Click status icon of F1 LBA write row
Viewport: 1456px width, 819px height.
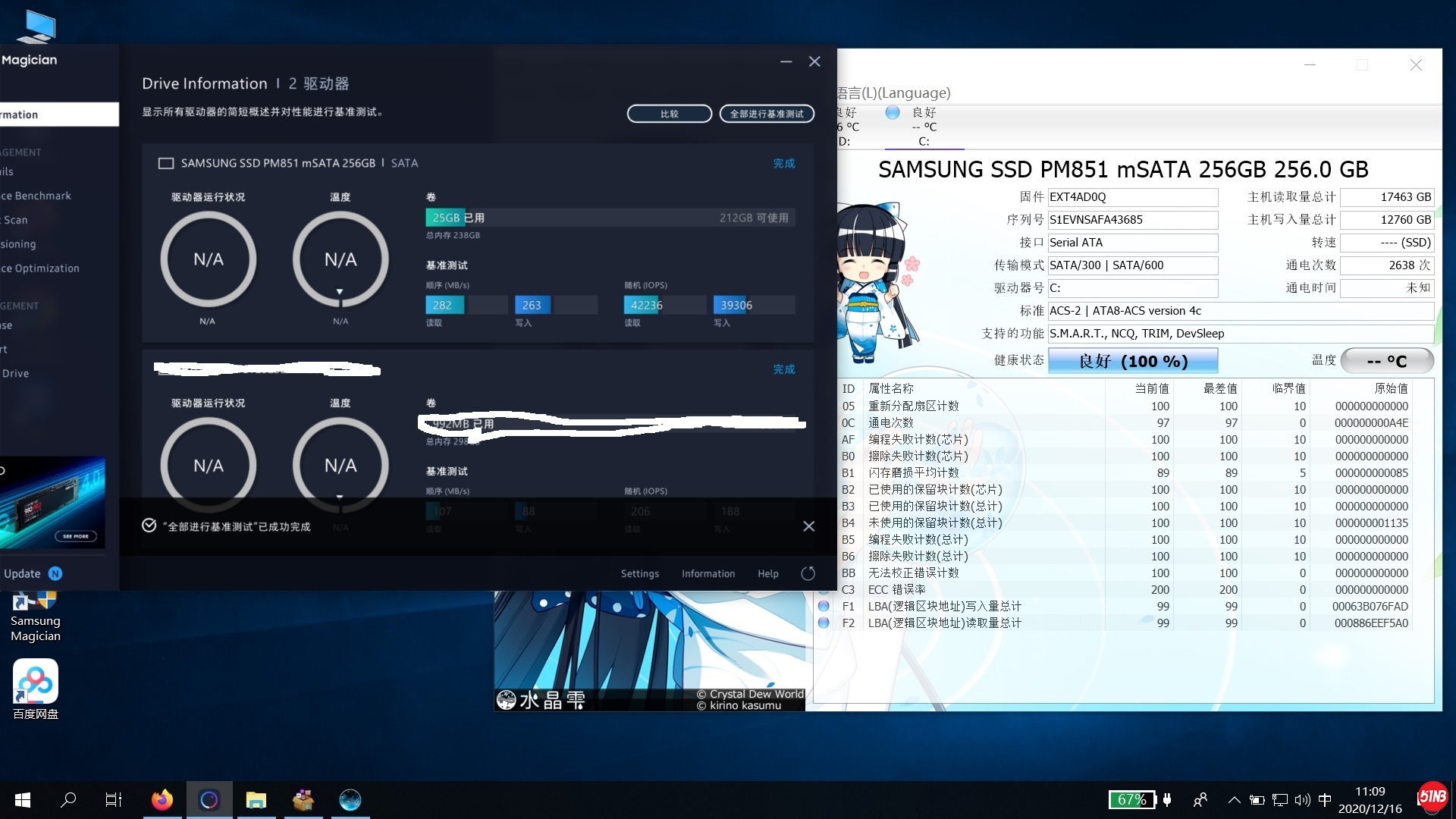pos(824,606)
